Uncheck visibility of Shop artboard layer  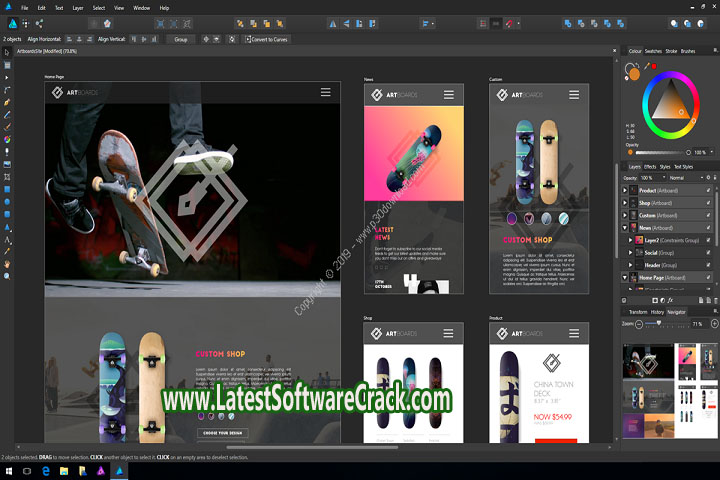[x=708, y=203]
